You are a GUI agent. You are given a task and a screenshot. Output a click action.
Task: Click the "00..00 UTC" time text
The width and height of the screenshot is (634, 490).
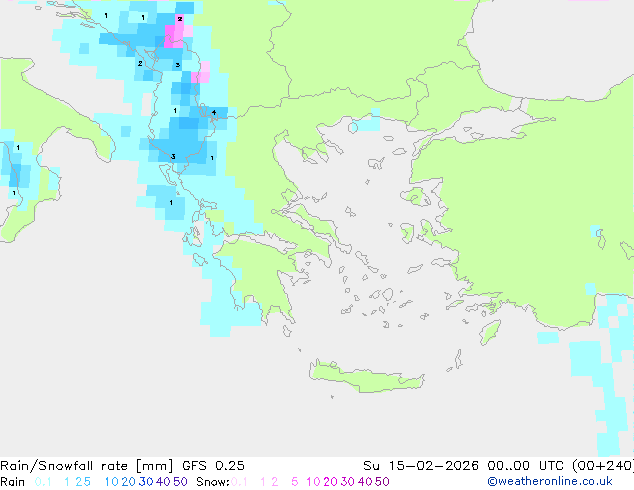point(526,466)
